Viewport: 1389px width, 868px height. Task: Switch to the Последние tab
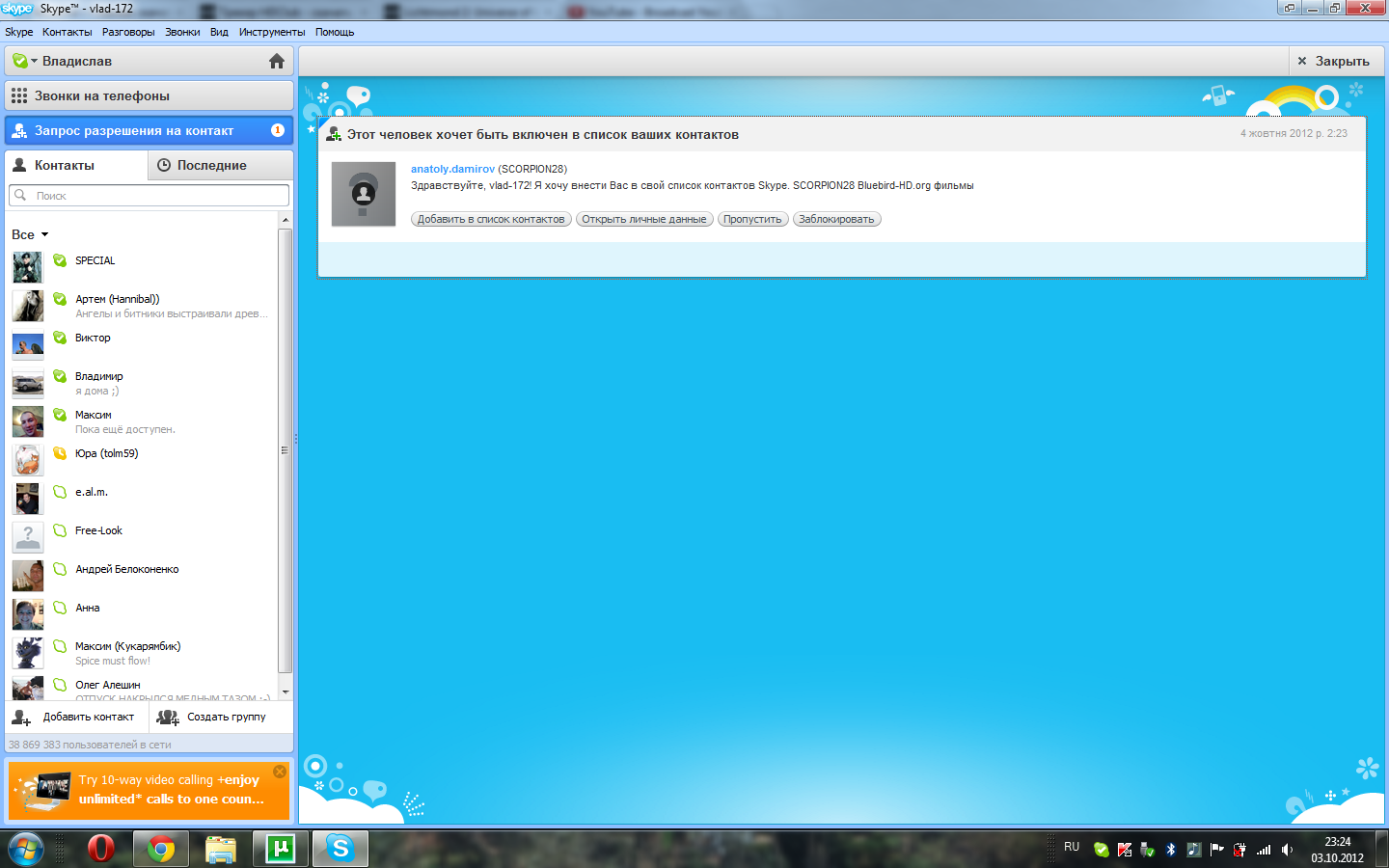pos(221,165)
